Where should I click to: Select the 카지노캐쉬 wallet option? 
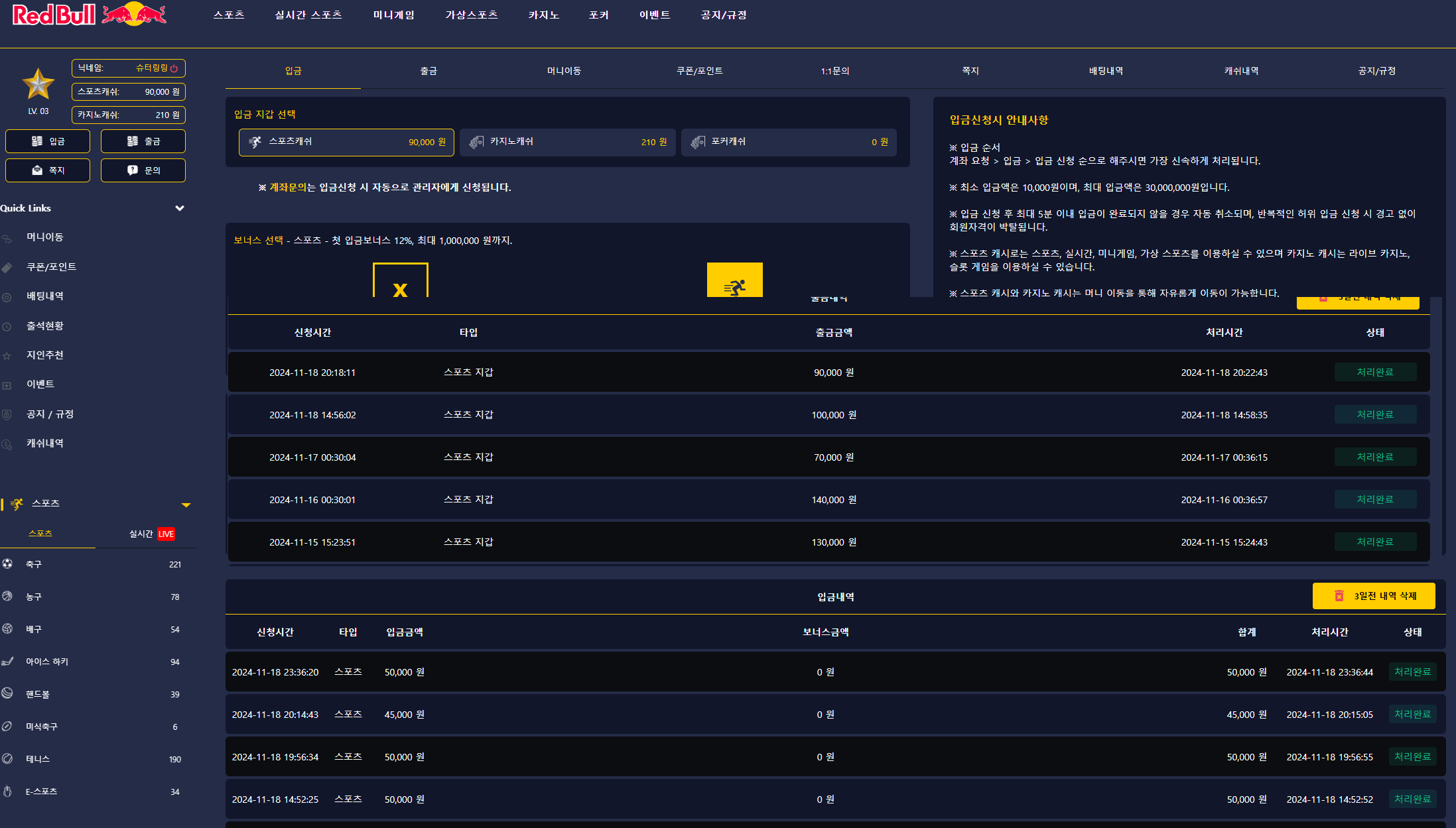tap(567, 142)
